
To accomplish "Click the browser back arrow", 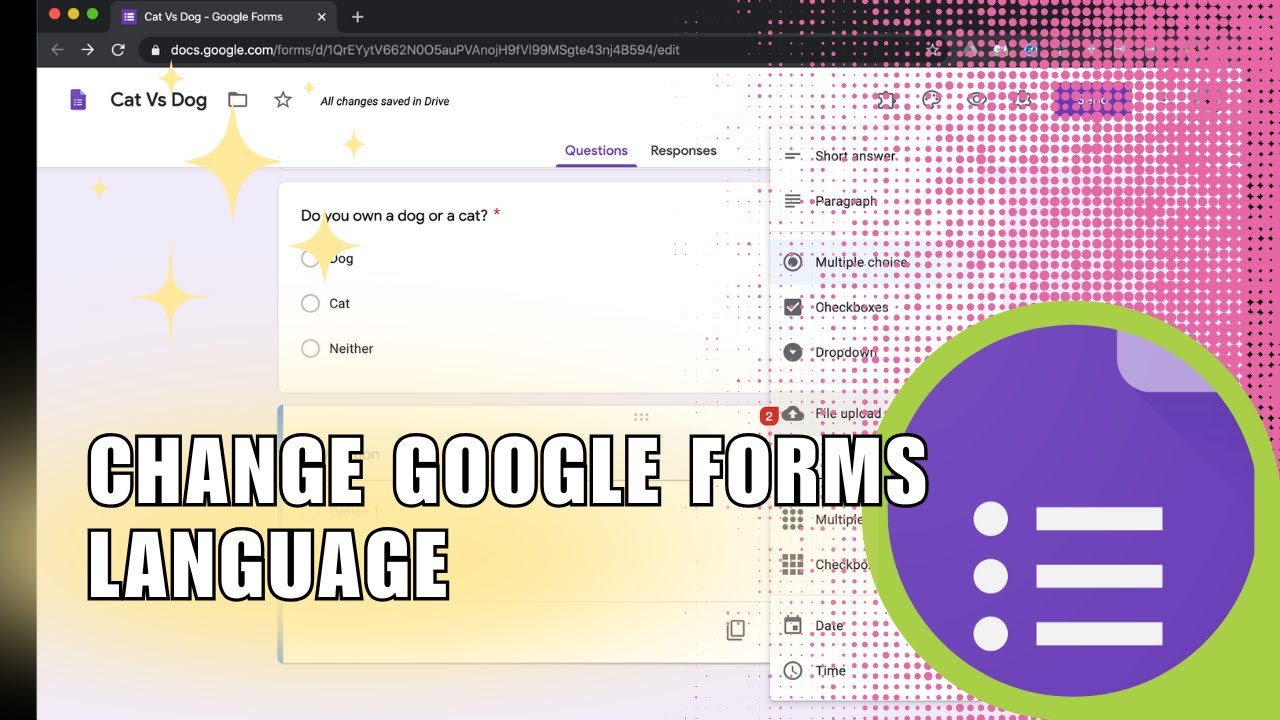I will coord(57,49).
